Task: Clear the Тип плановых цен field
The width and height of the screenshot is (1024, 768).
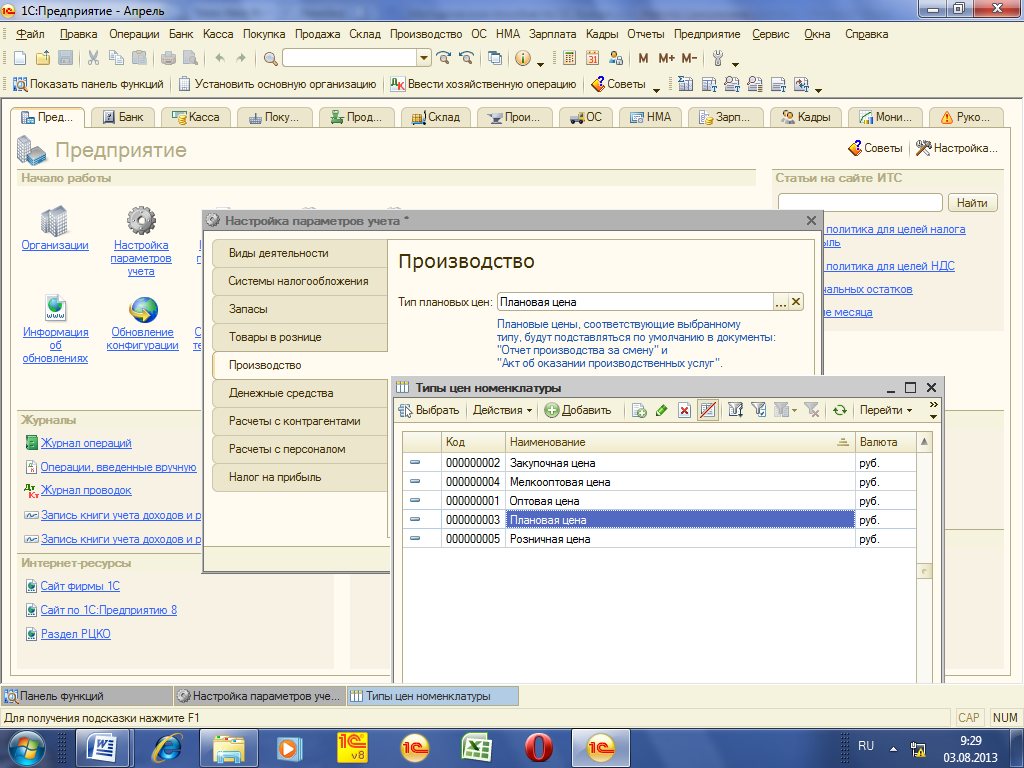Action: (x=796, y=302)
